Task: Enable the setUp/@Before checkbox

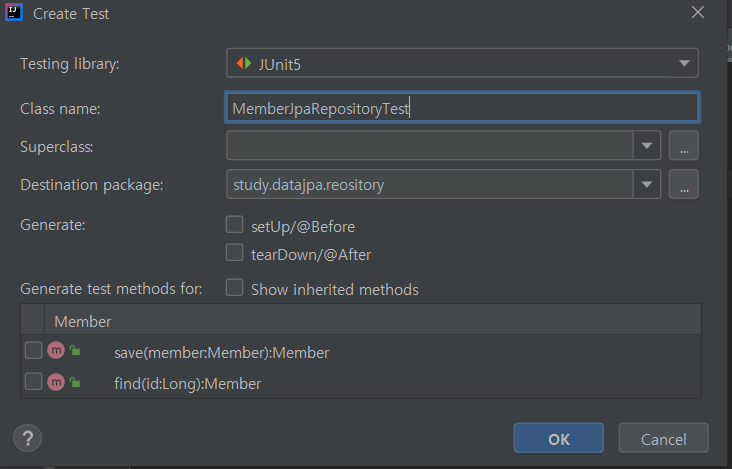Action: (235, 224)
